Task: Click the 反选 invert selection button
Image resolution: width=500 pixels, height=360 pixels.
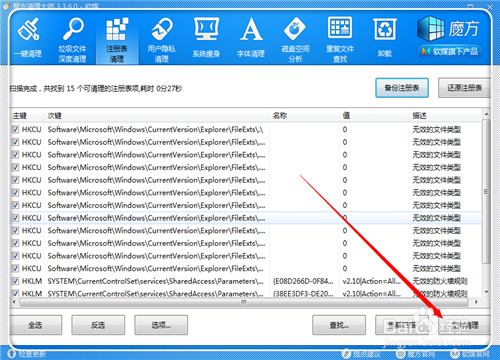Action: click(x=98, y=325)
